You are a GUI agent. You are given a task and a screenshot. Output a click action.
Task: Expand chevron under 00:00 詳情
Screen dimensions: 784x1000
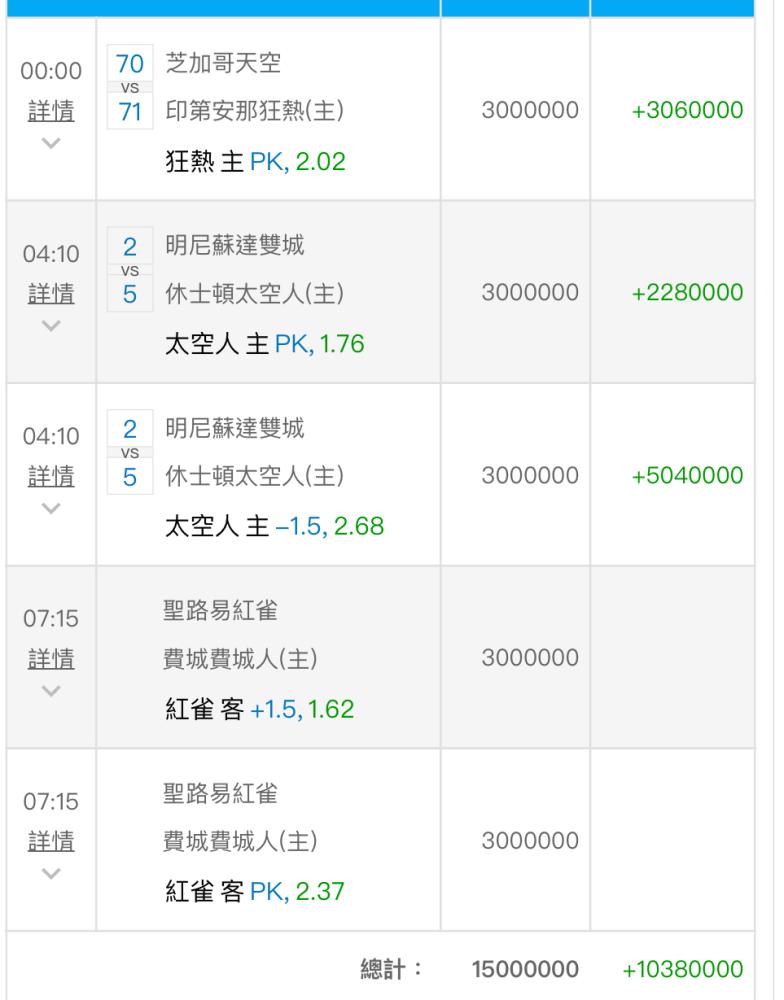(x=51, y=143)
